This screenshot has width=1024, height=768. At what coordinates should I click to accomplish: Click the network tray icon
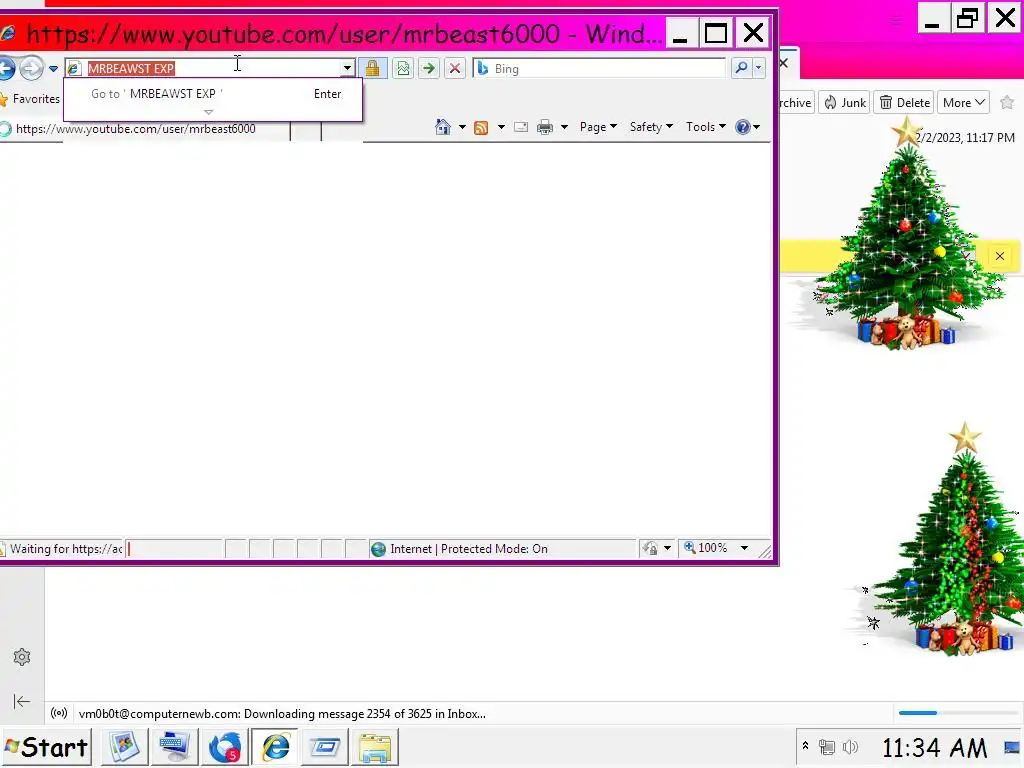coord(827,746)
